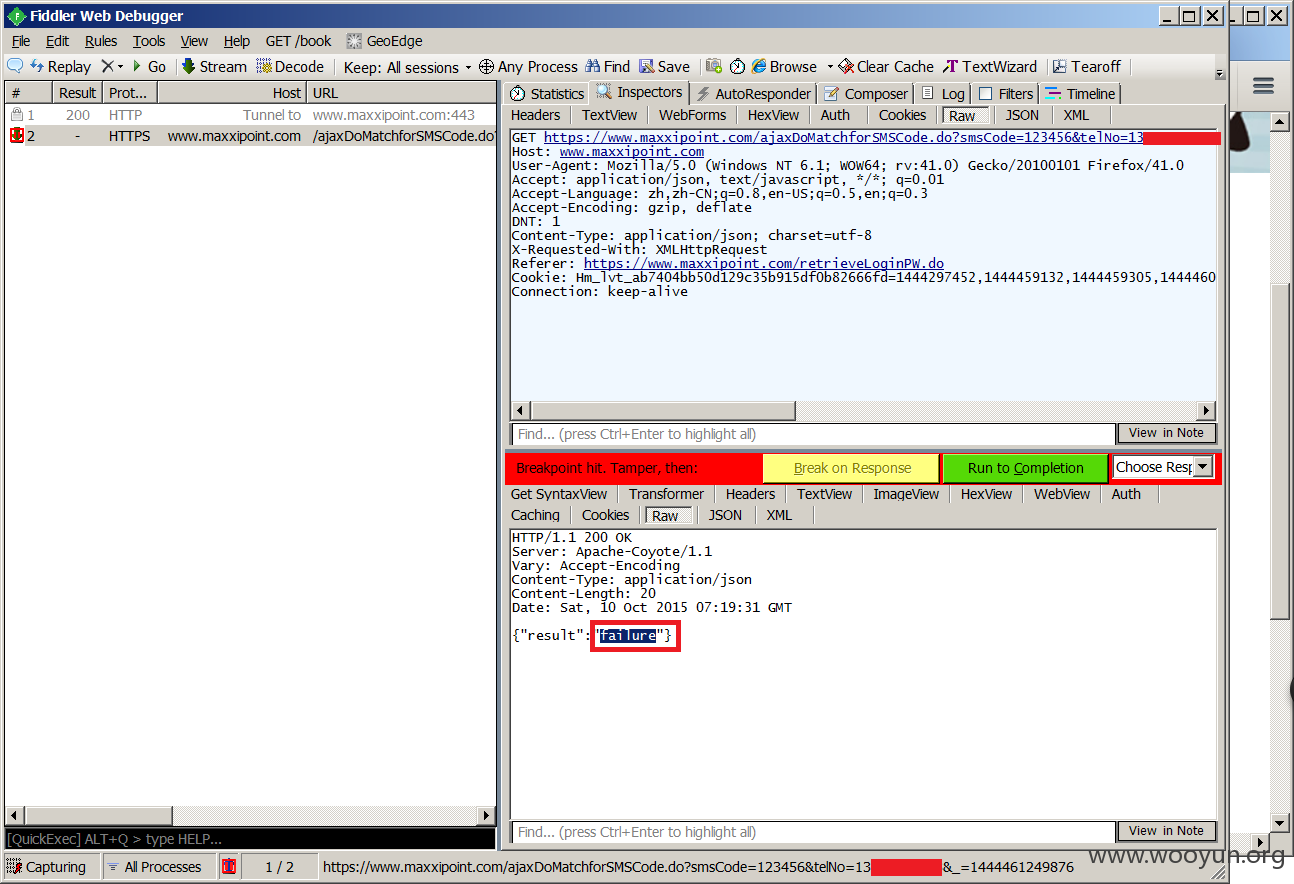Select the request XML inspector tab

[1076, 115]
